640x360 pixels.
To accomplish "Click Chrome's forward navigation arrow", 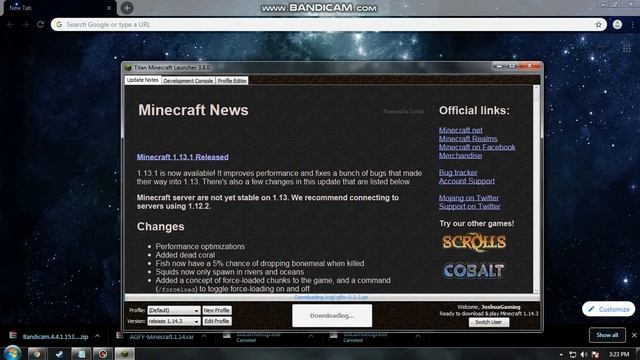I will pos(26,24).
